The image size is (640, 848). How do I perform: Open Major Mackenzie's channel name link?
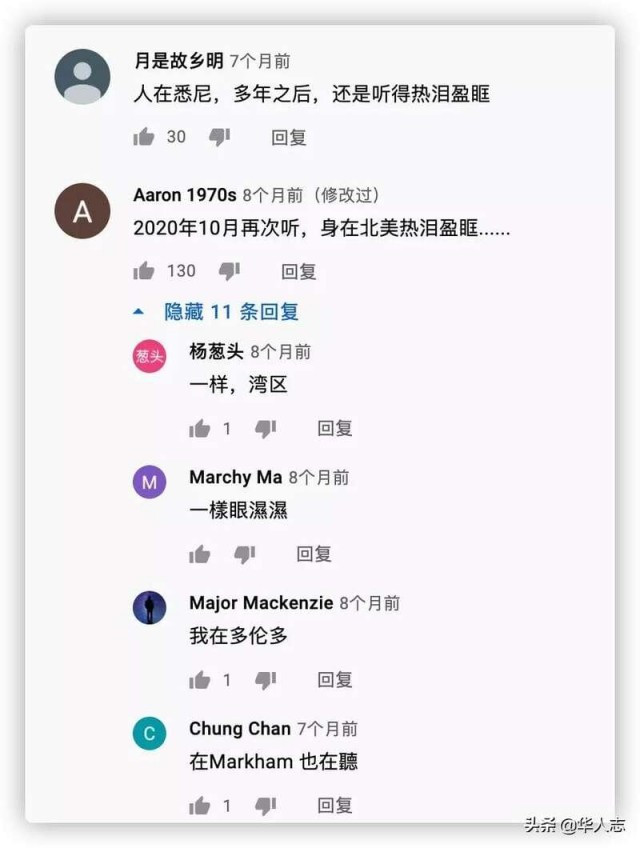[x=261, y=602]
